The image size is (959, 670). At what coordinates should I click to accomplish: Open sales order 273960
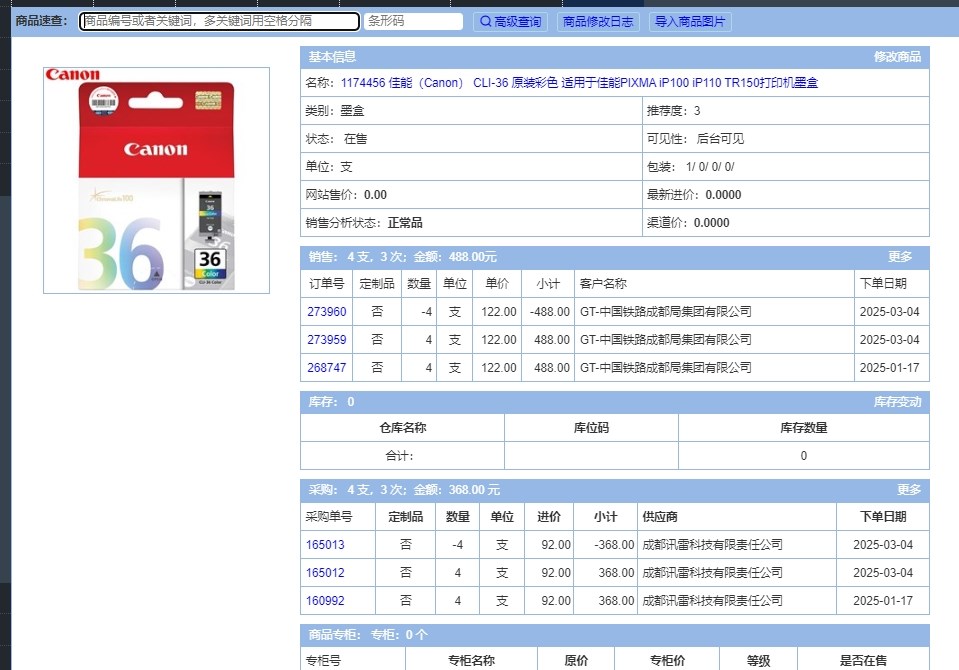point(327,312)
